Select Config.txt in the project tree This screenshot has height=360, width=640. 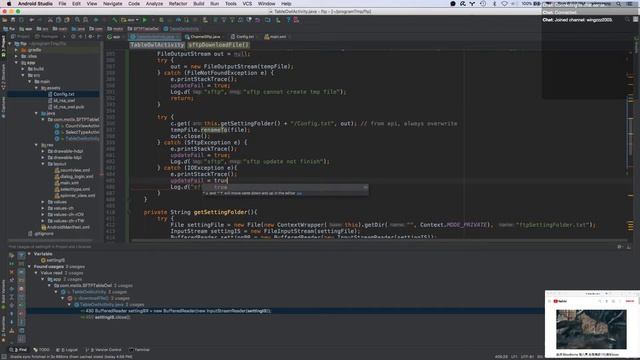(63, 94)
